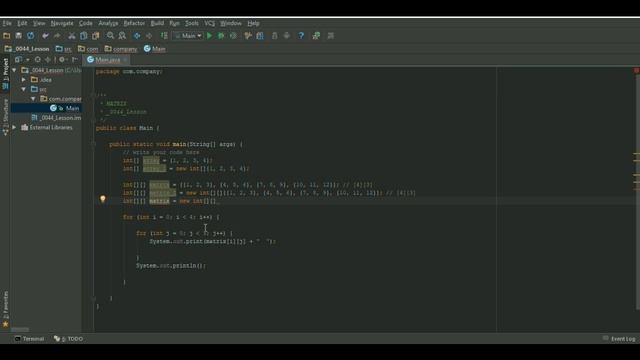Screen dimensions: 640x360
Task: Click the company breadcrumb
Action: tap(121, 49)
